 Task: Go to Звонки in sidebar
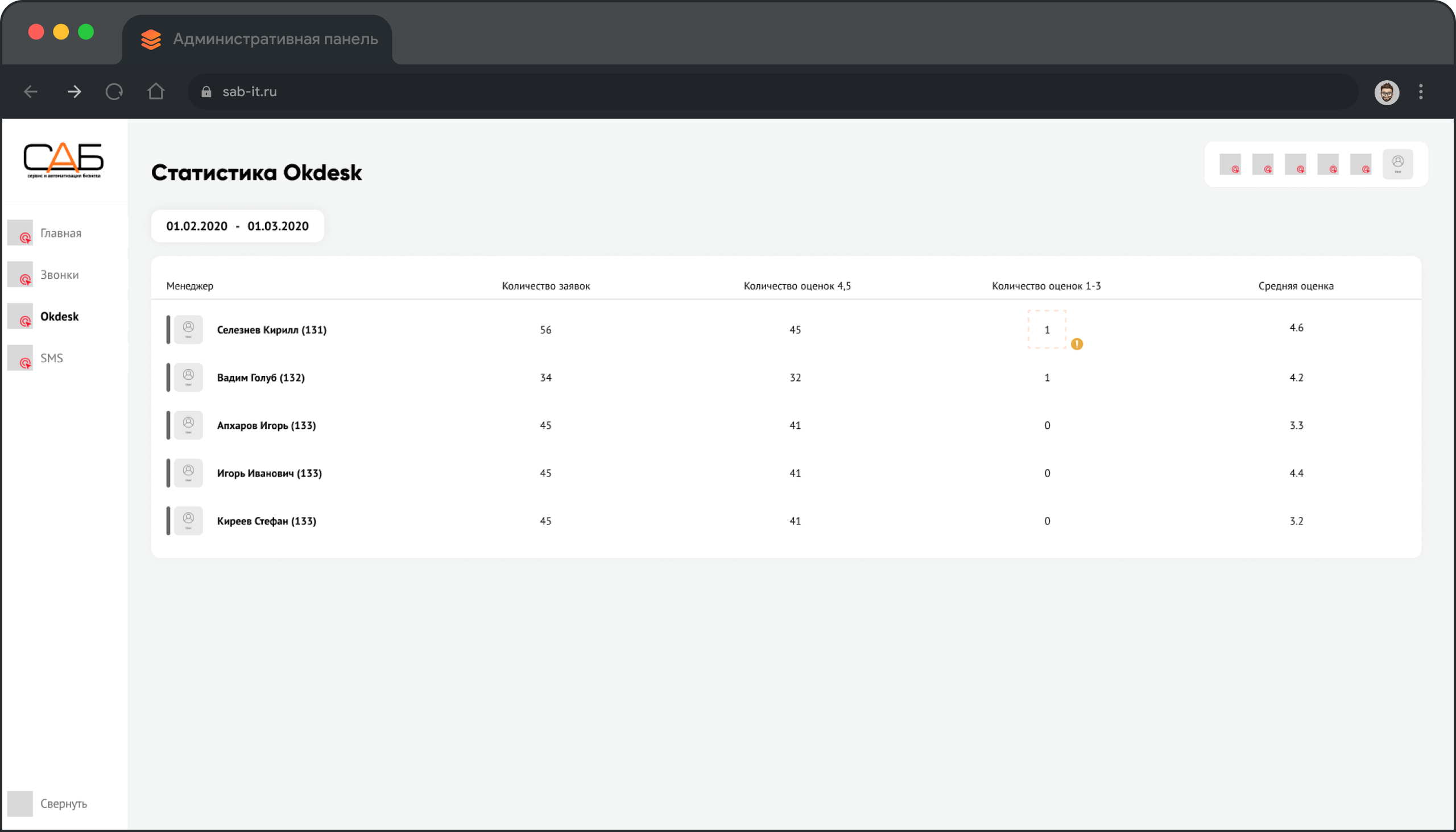[59, 275]
